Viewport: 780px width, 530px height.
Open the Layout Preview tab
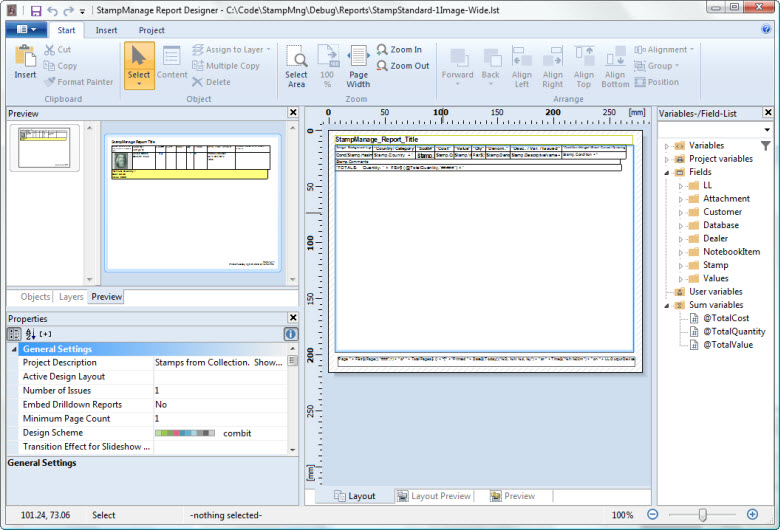click(435, 496)
